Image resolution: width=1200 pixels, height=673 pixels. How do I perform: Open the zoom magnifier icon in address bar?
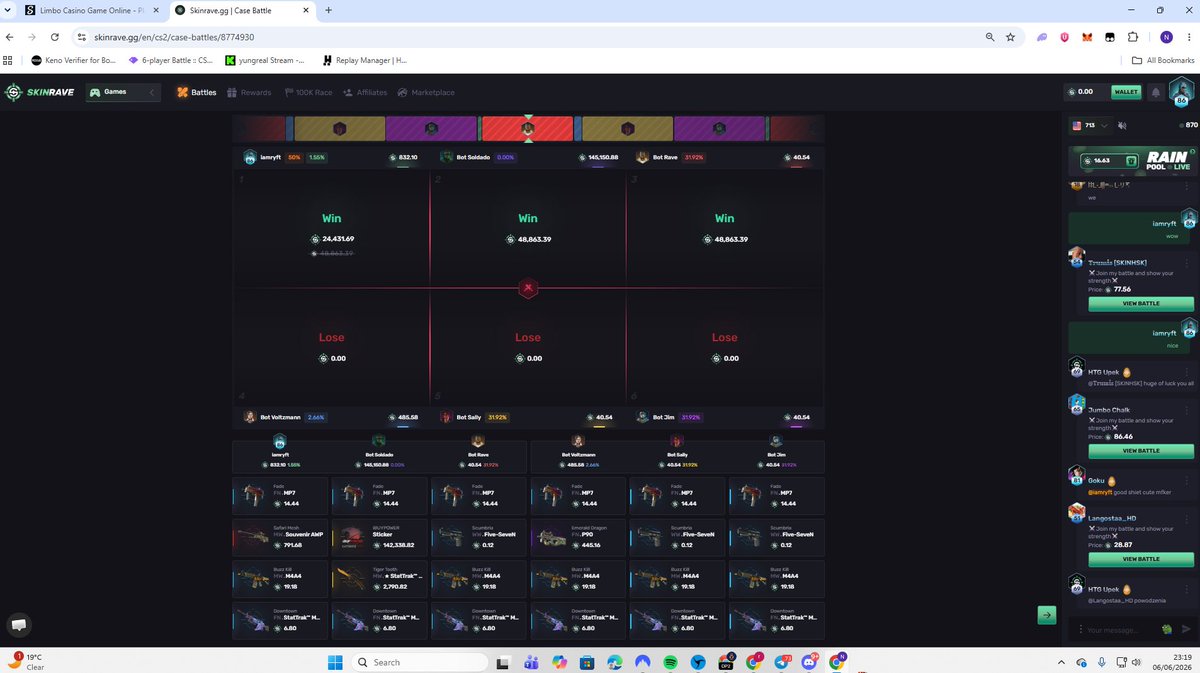point(990,37)
